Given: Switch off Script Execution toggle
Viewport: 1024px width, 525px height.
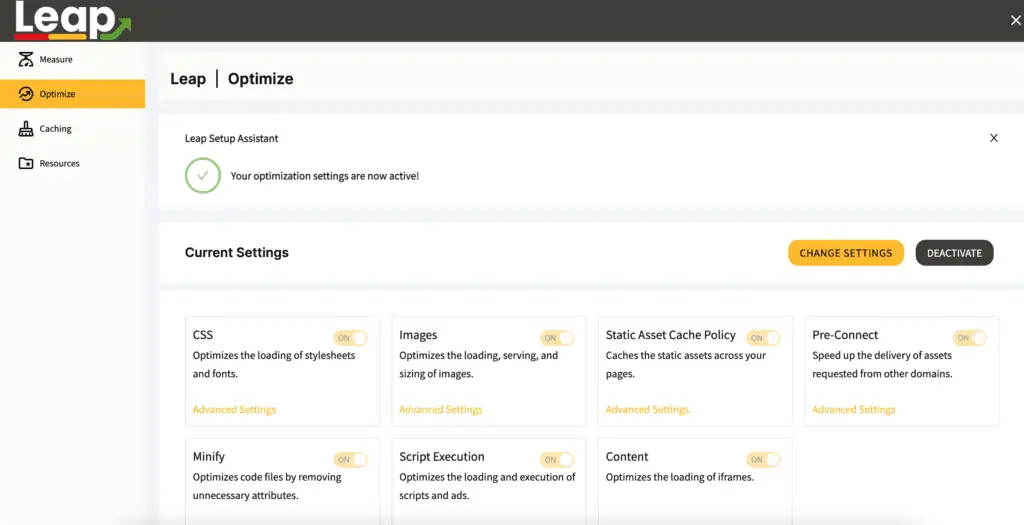Looking at the screenshot, I should [556, 460].
